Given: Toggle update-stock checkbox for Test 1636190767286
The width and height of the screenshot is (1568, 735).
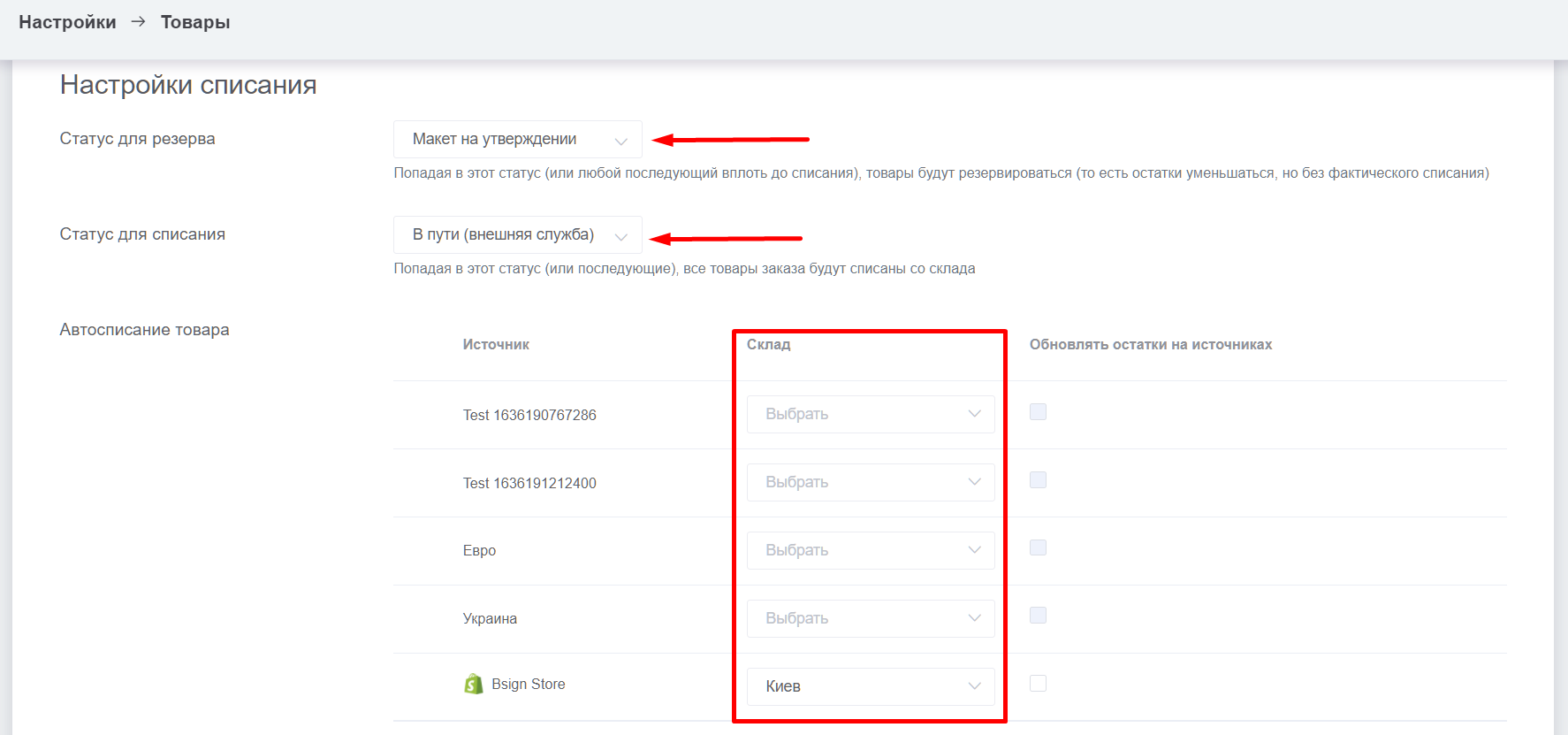Looking at the screenshot, I should (1039, 412).
